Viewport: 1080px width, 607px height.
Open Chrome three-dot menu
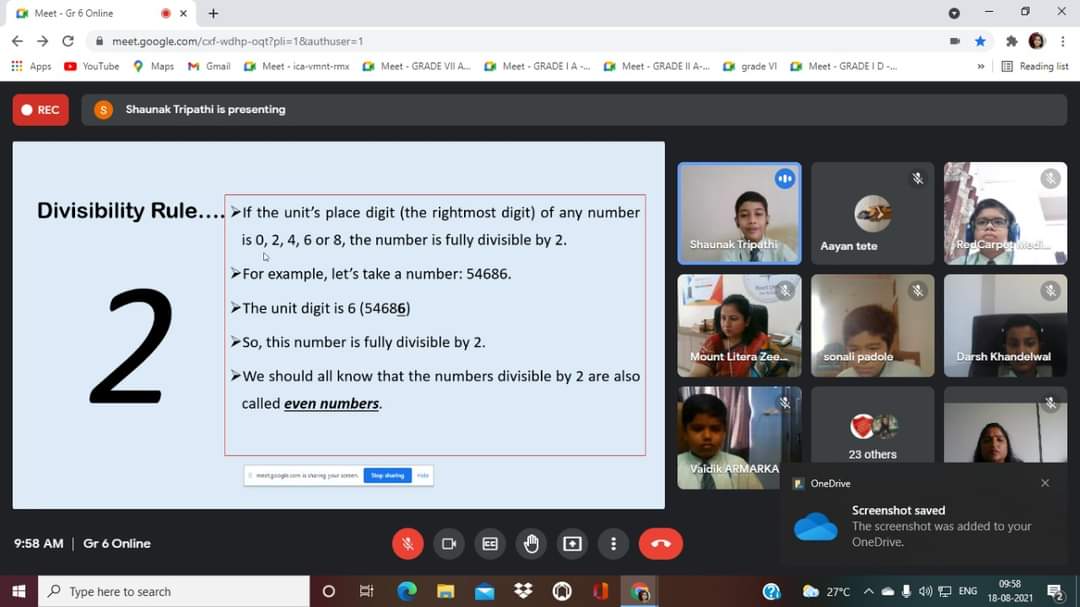[1063, 41]
